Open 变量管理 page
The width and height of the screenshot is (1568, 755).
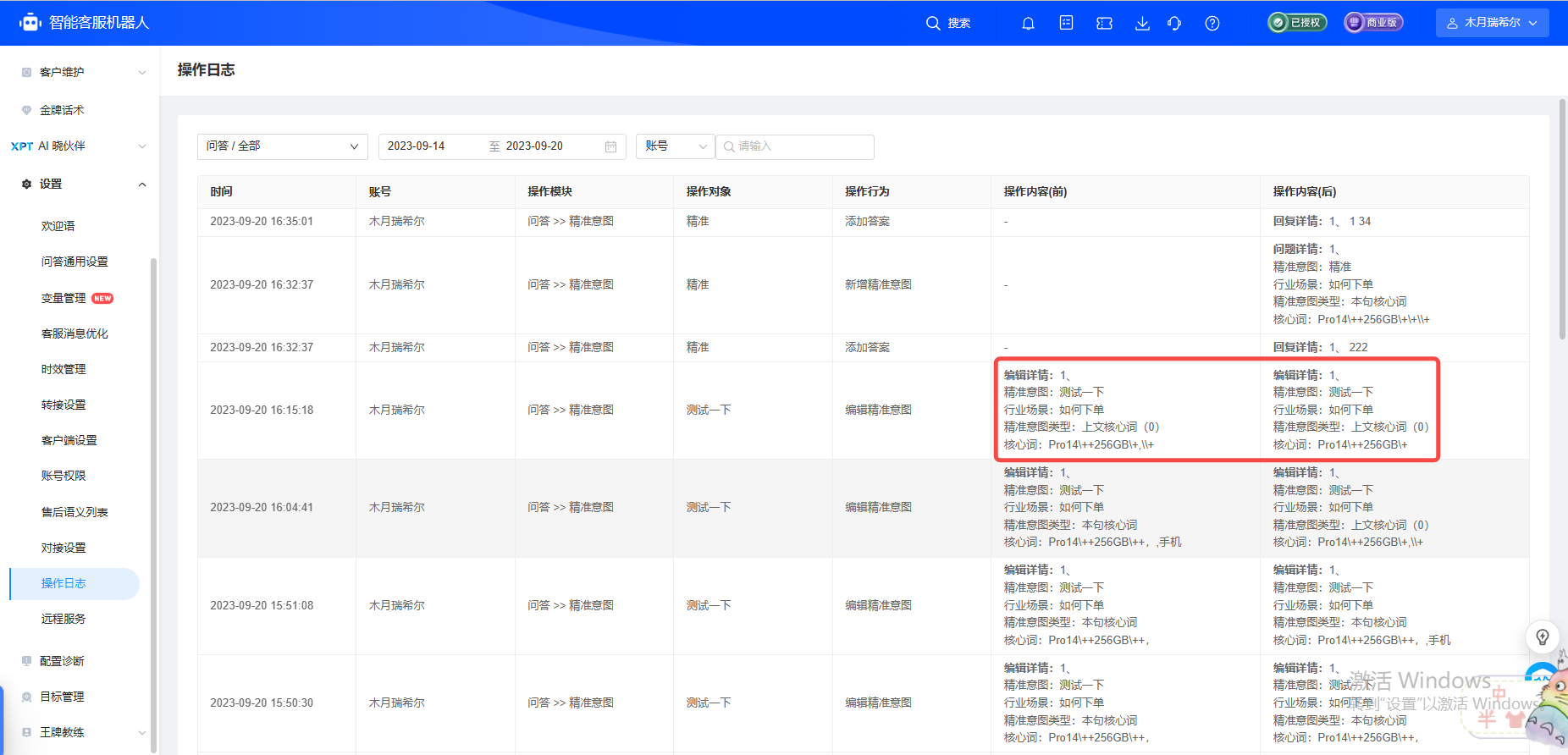[63, 298]
